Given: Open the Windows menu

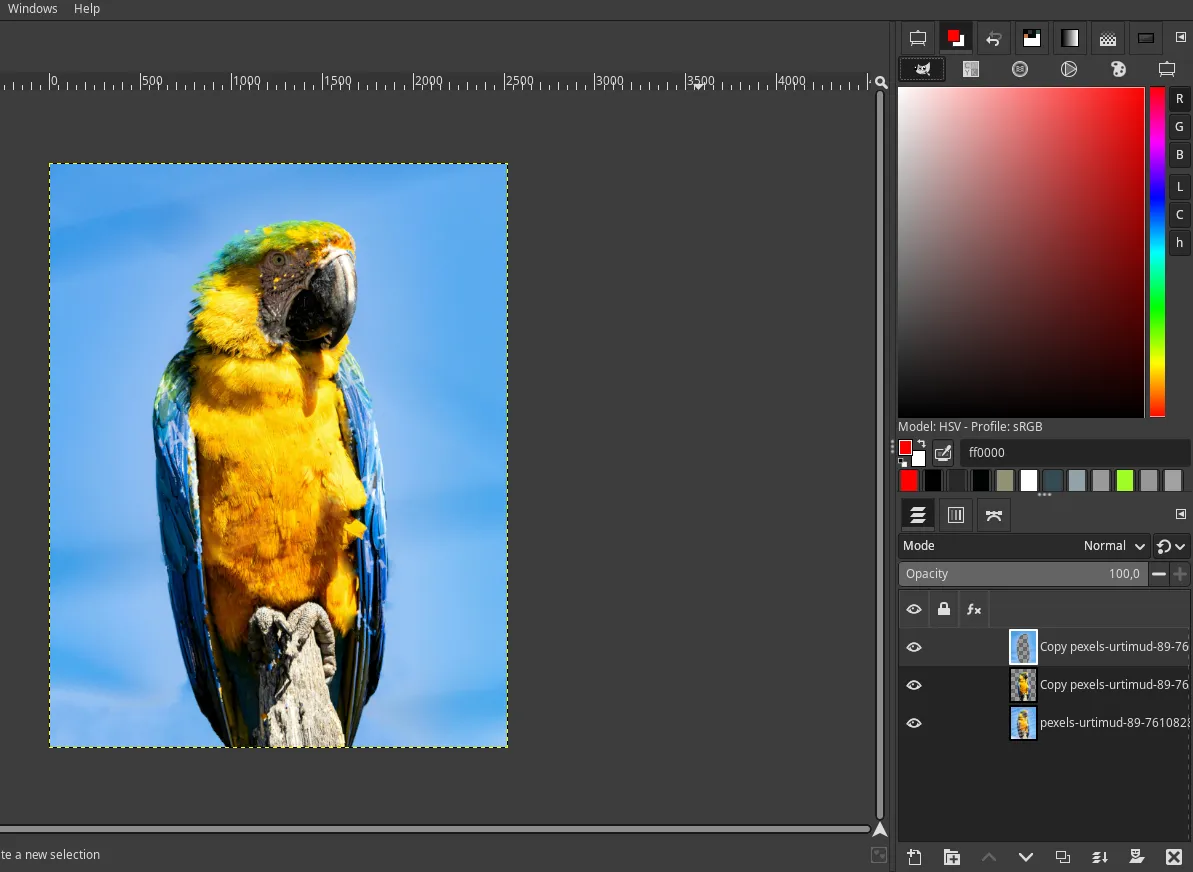Looking at the screenshot, I should (x=32, y=9).
